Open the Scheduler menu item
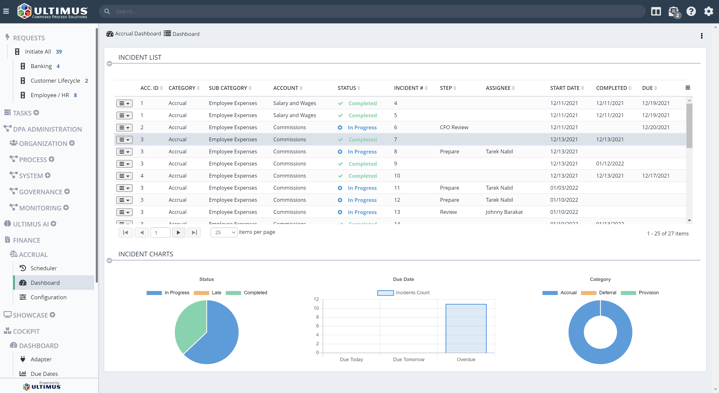Image resolution: width=719 pixels, height=393 pixels. 44,268
